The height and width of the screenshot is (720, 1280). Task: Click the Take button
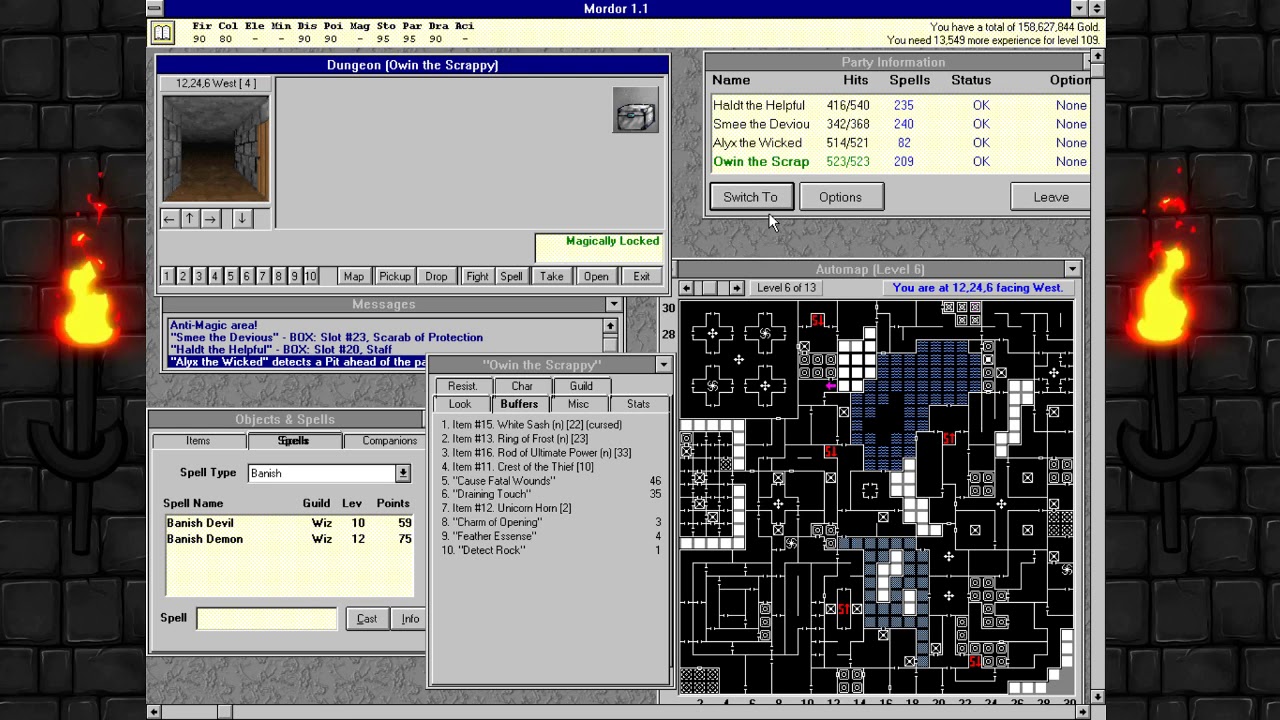point(552,277)
